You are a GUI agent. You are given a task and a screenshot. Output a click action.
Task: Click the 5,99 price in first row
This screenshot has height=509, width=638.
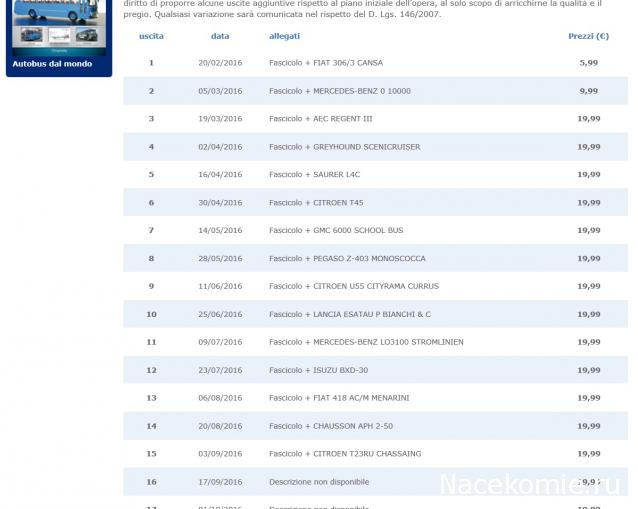click(x=588, y=63)
